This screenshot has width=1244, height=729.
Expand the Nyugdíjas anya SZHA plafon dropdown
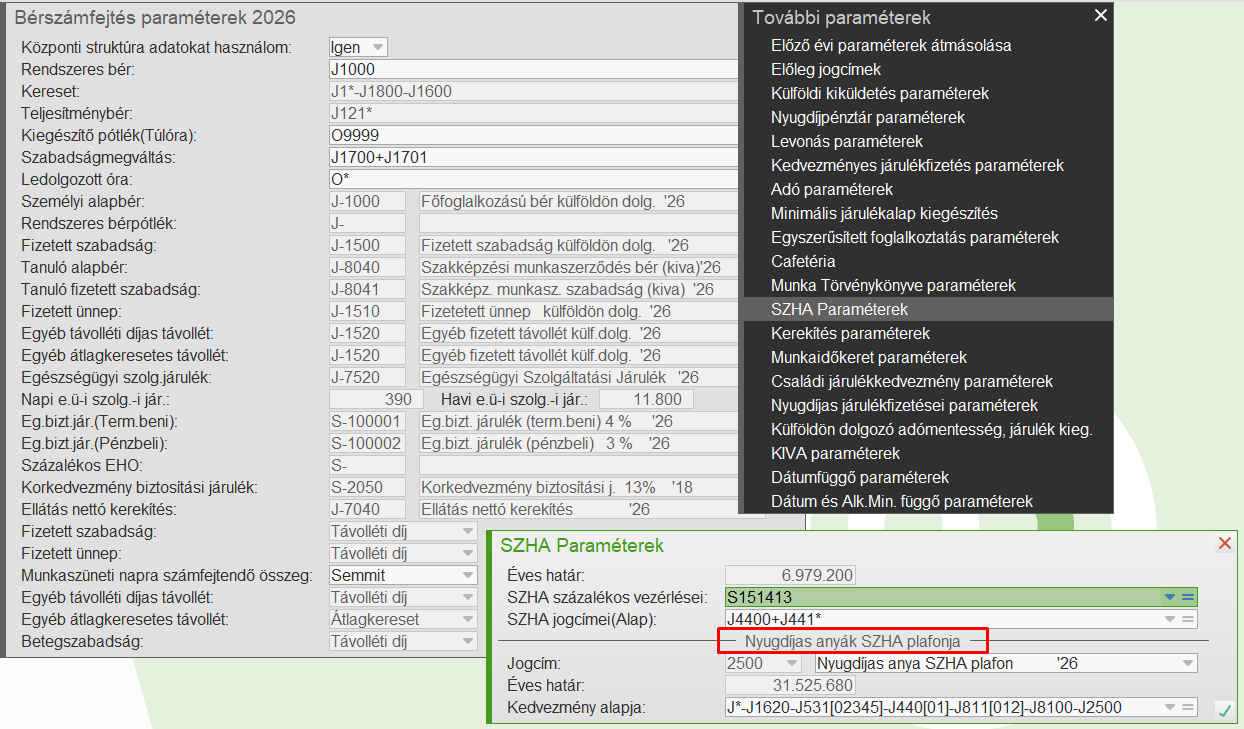1187,664
